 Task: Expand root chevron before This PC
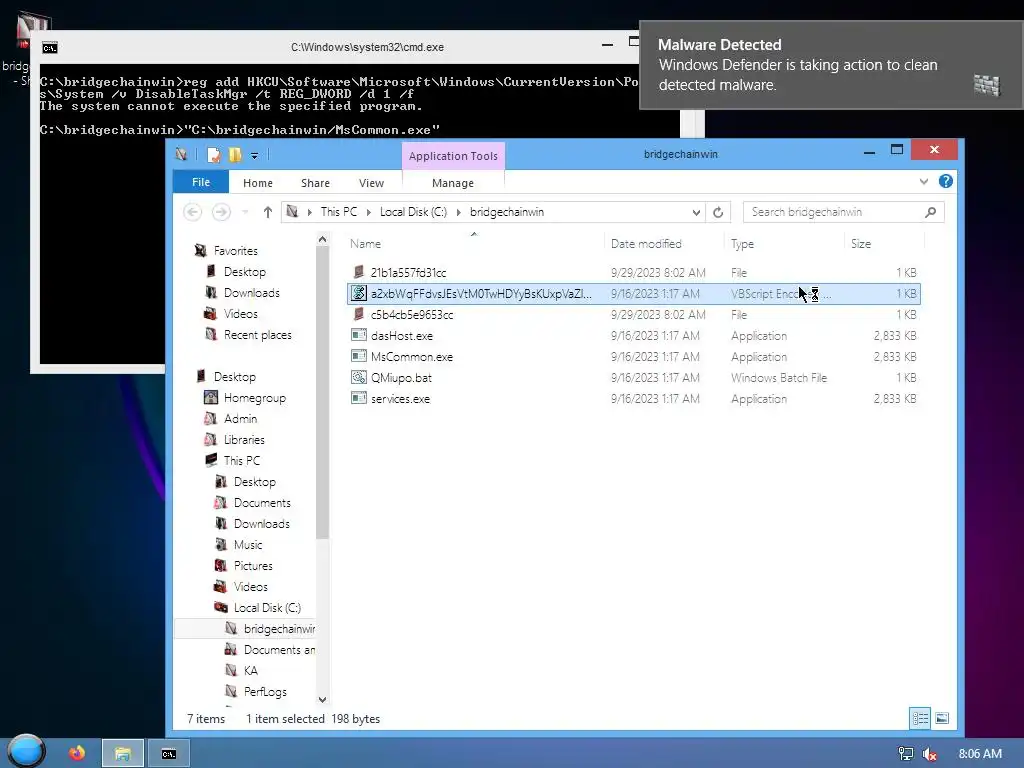[x=310, y=212]
